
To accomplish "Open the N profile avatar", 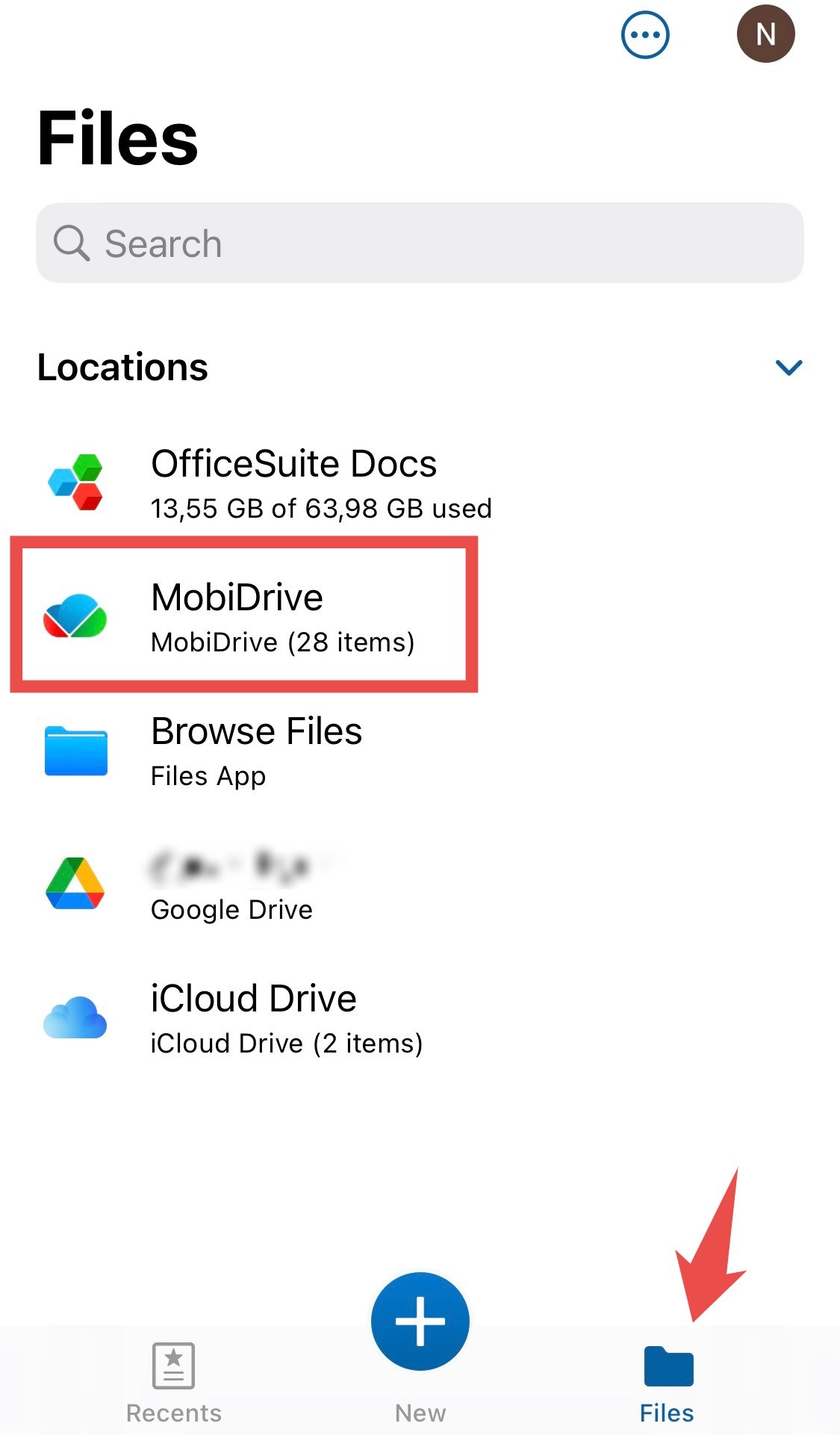I will (x=765, y=34).
